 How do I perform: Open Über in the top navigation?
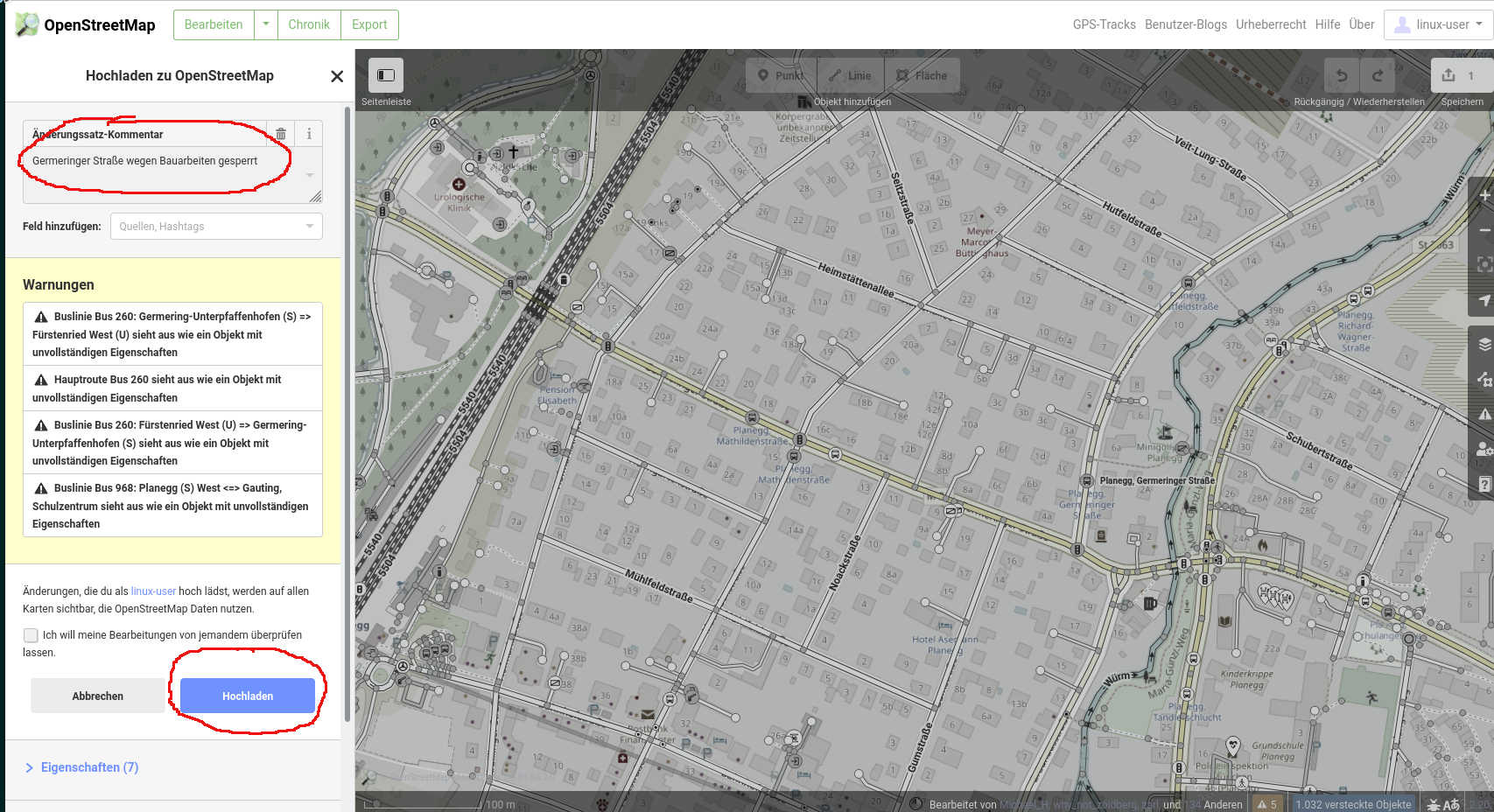click(1361, 24)
